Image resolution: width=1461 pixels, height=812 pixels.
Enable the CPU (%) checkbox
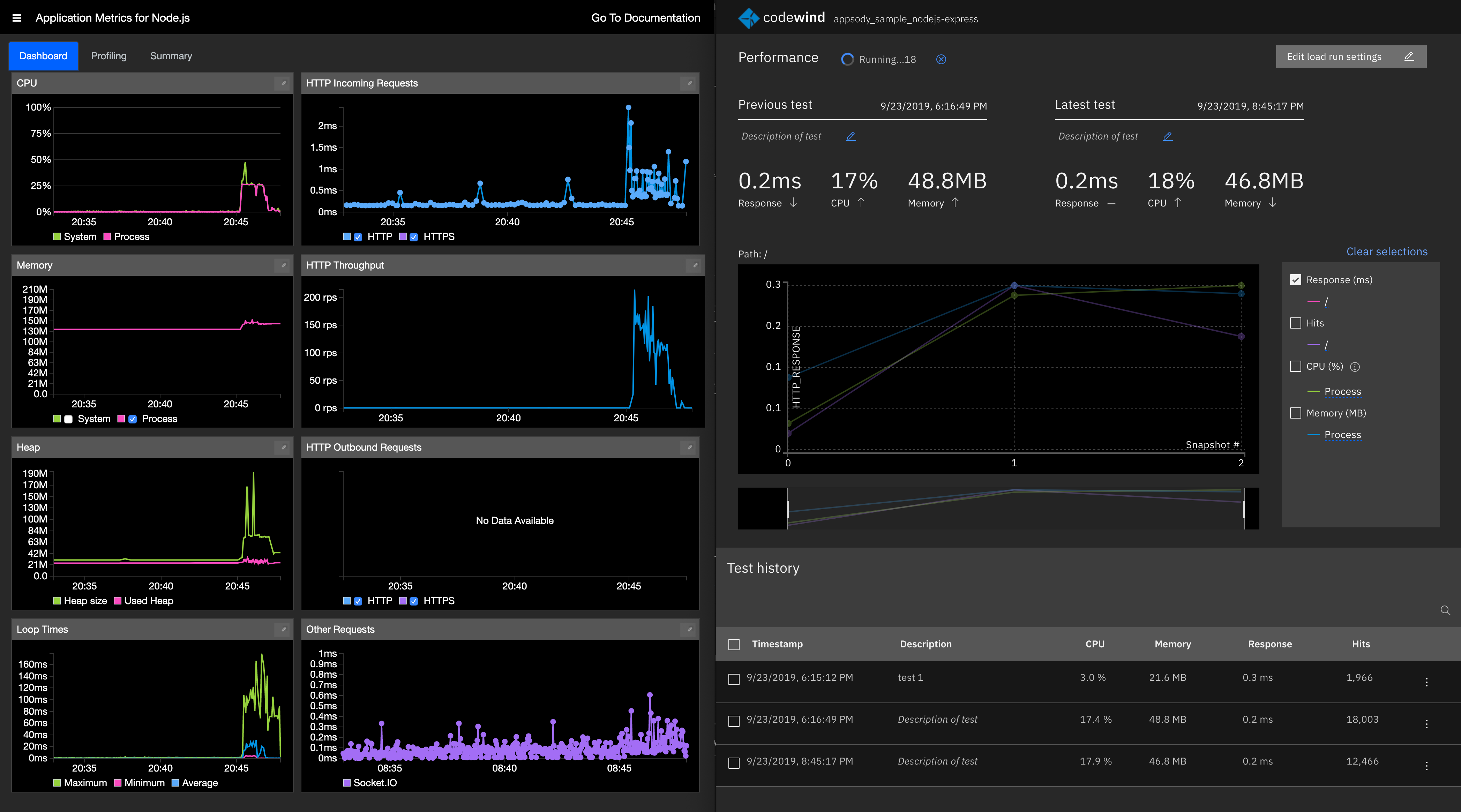pyautogui.click(x=1295, y=366)
